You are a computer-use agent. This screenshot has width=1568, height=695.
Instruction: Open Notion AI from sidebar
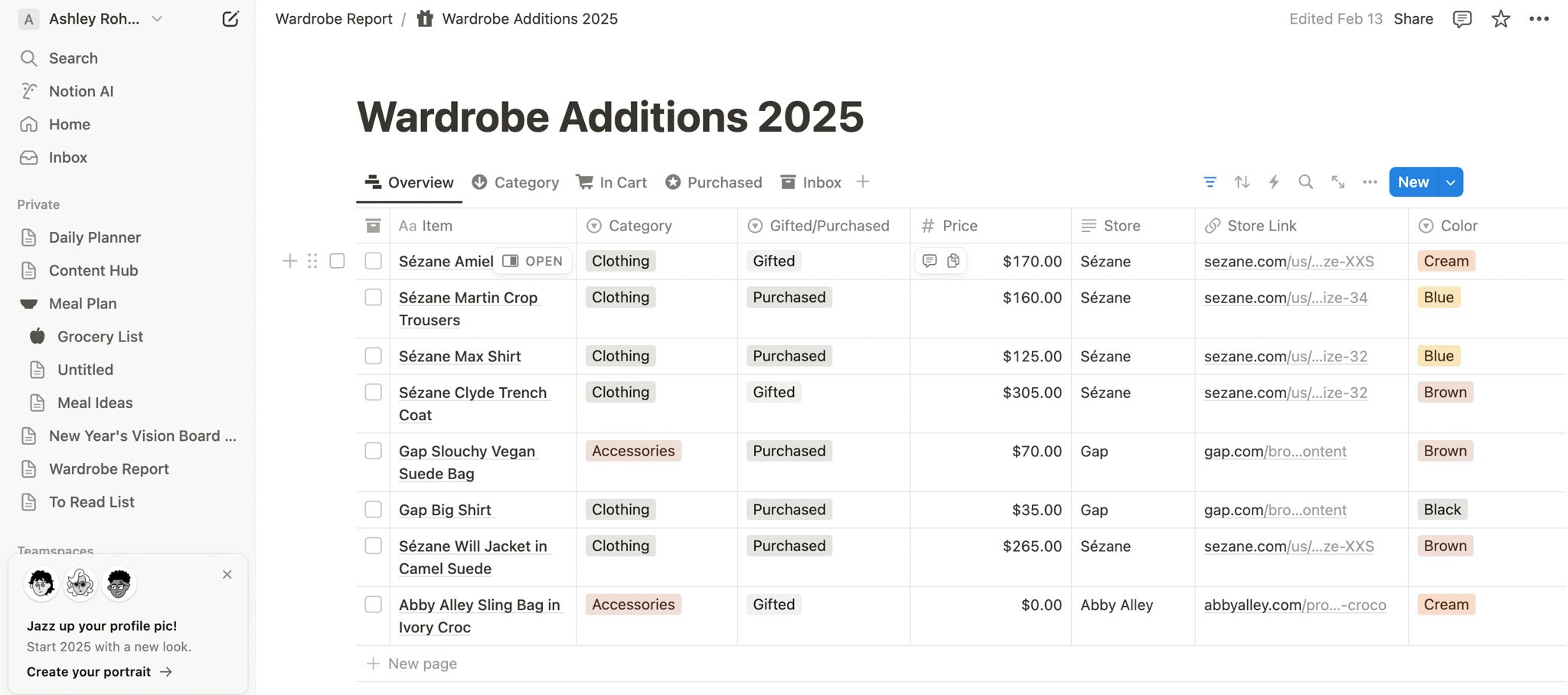[x=81, y=91]
